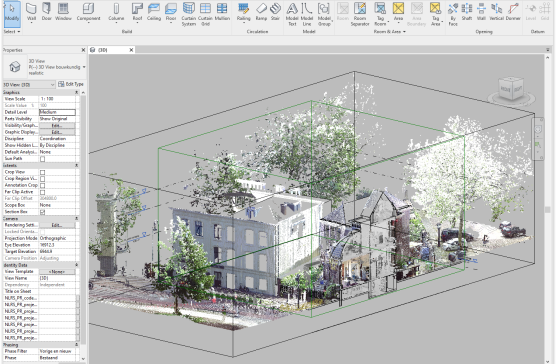This screenshot has height=364, width=556.
Task: Start the Stair tool
Action: pyautogui.click(x=276, y=11)
